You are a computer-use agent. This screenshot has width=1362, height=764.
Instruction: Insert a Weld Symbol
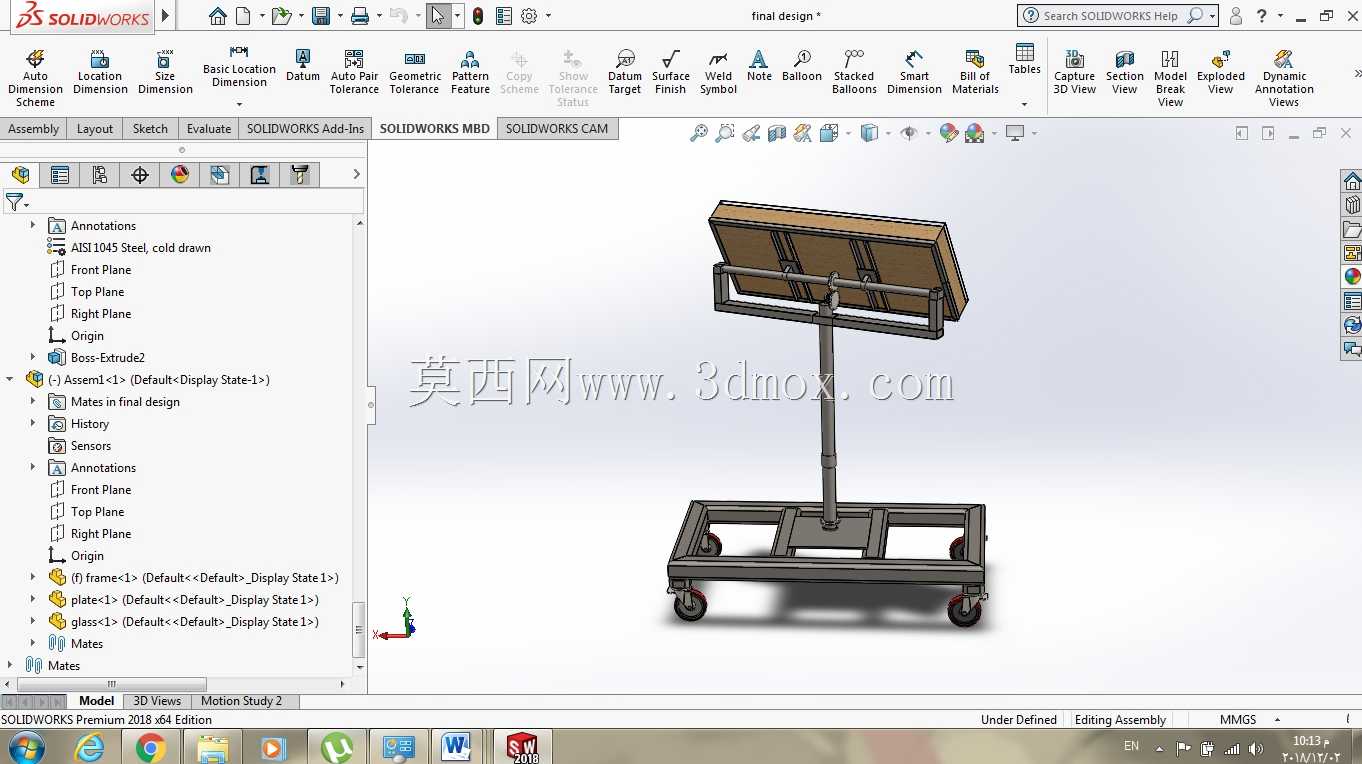tap(718, 72)
